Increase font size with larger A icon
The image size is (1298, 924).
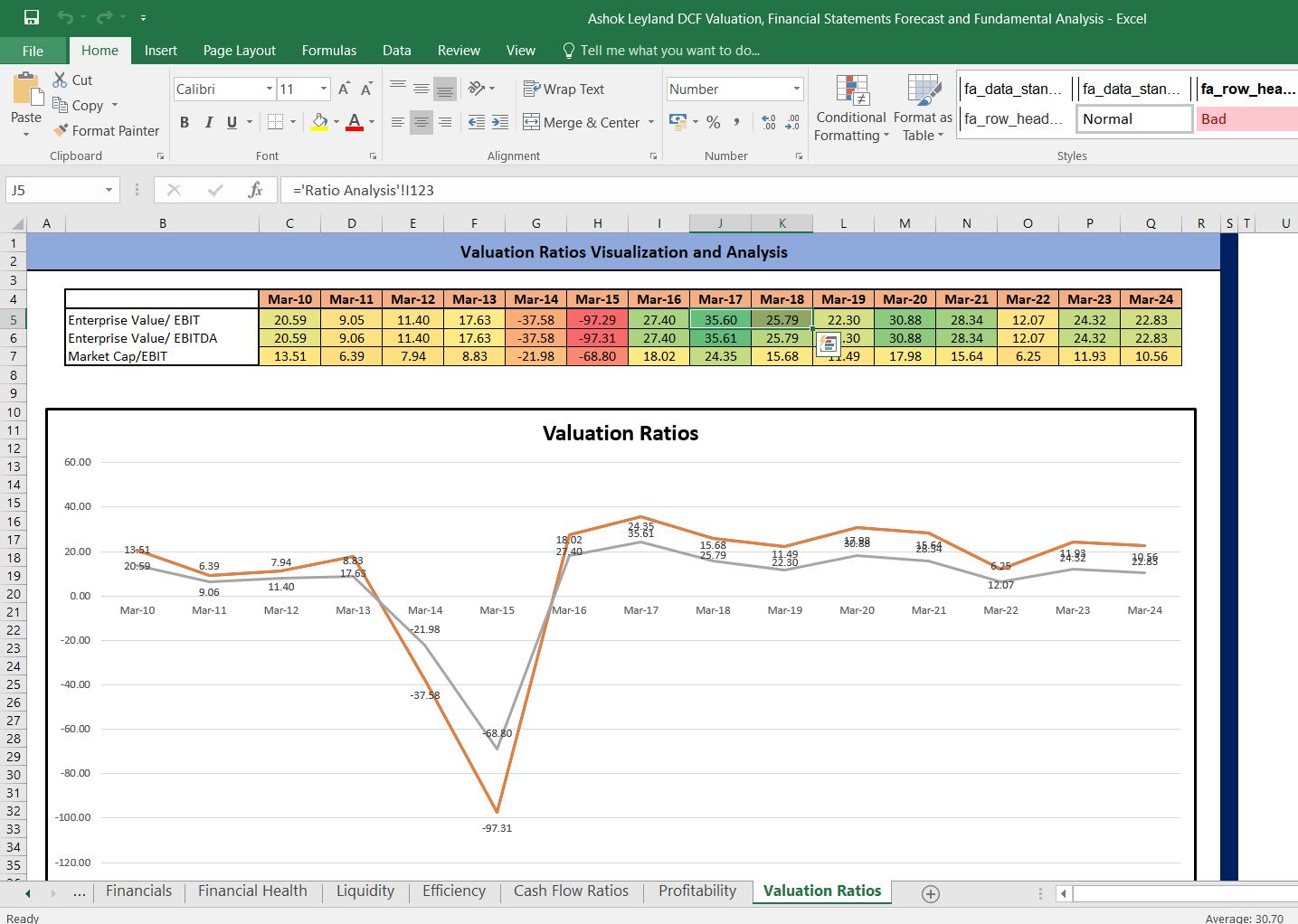pyautogui.click(x=344, y=89)
